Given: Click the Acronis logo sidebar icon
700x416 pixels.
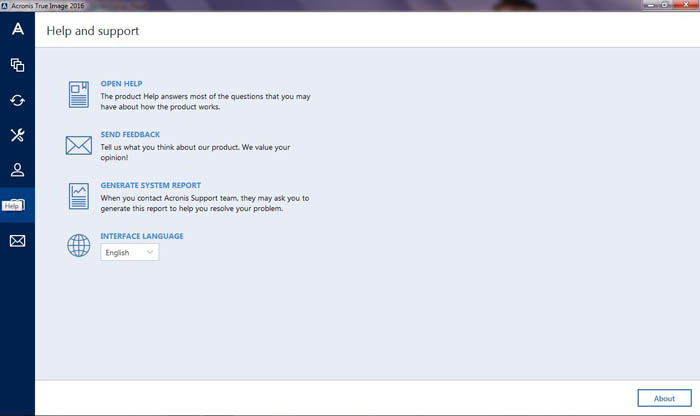Looking at the screenshot, I should [17, 29].
